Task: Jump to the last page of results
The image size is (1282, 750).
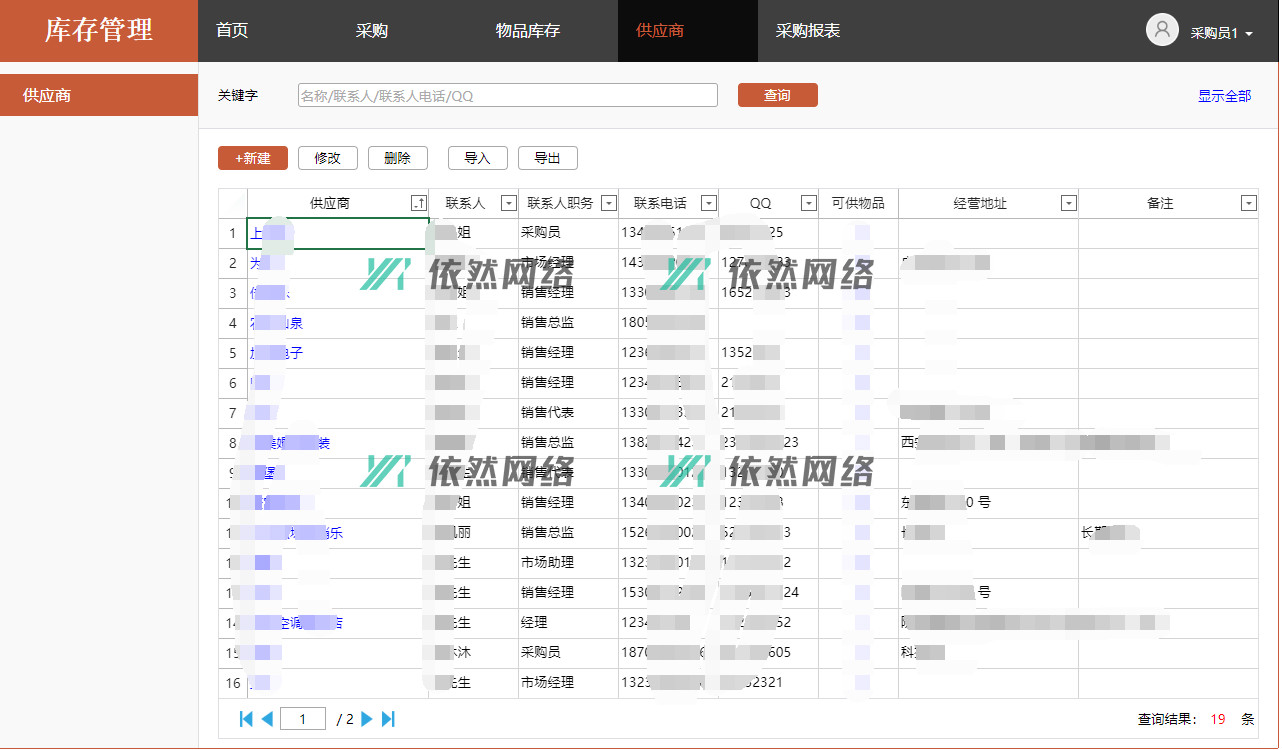Action: point(389,718)
